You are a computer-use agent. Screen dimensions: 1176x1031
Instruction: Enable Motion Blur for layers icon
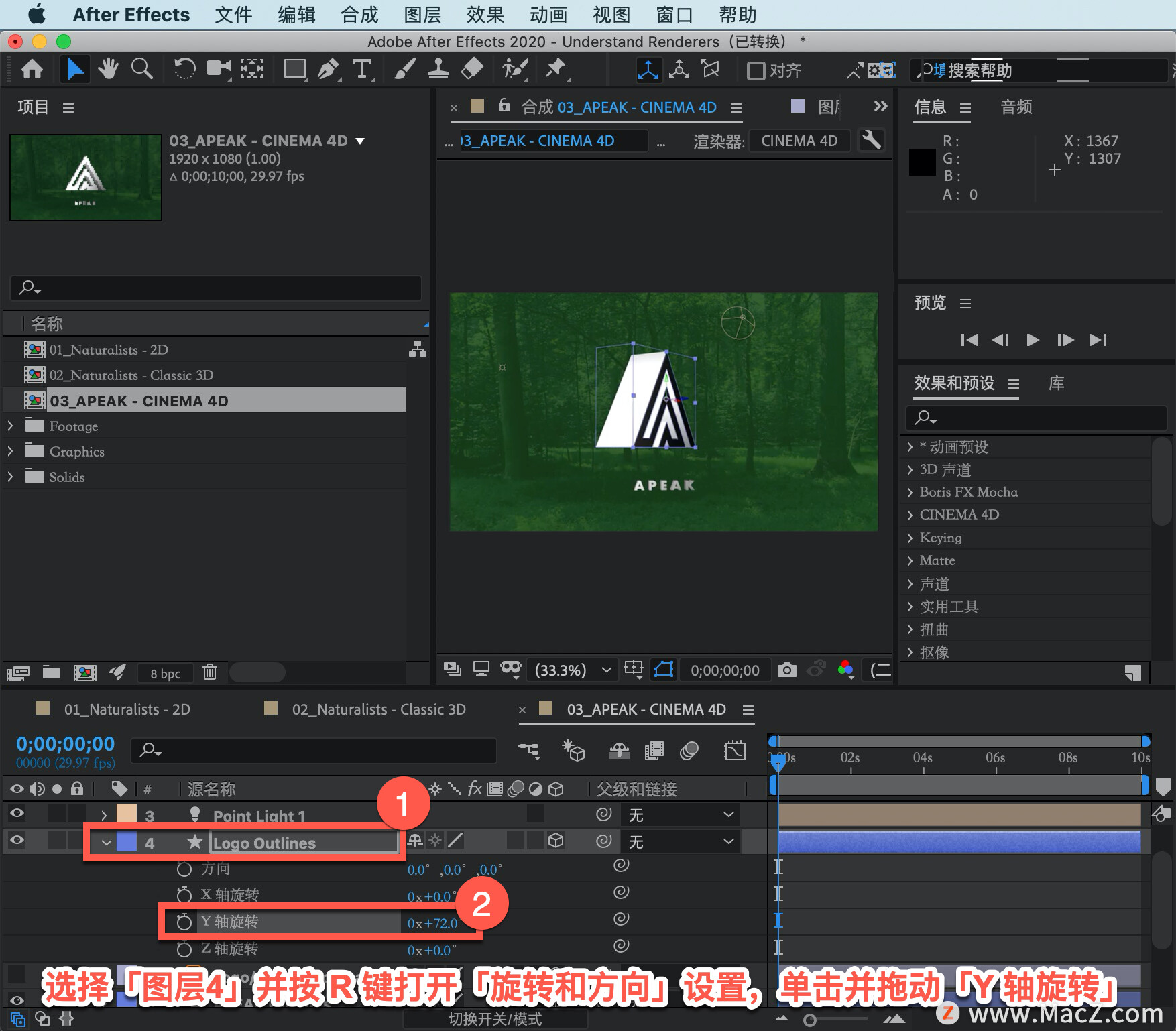coord(689,750)
